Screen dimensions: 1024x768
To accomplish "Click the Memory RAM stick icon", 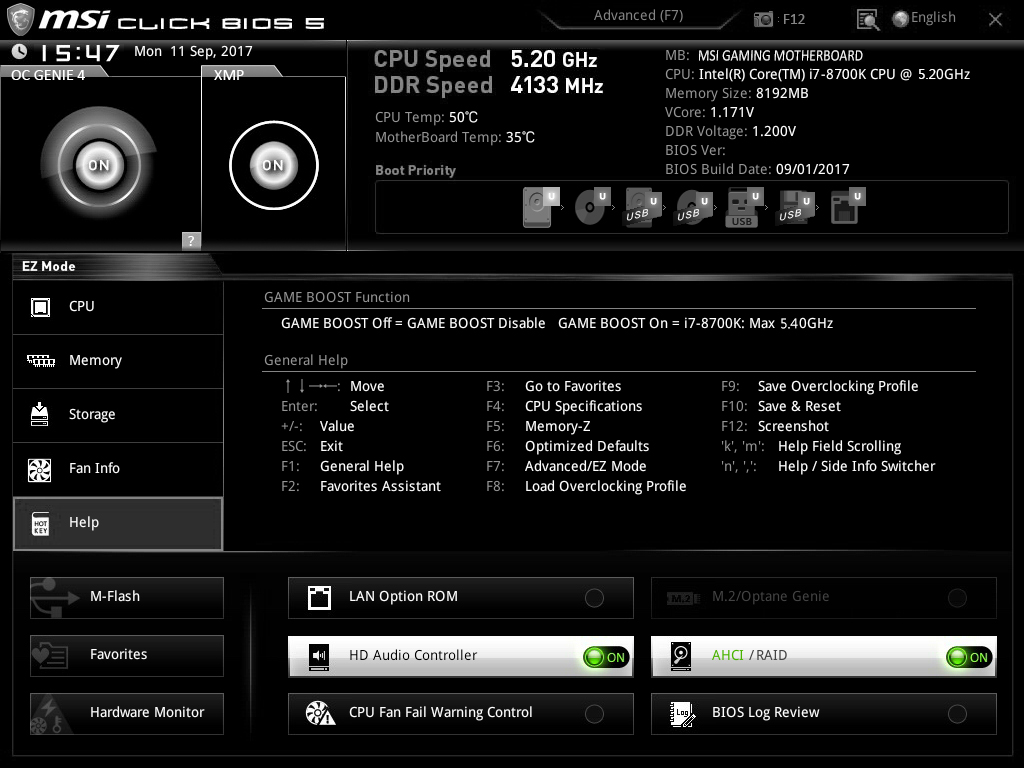I will coord(40,360).
